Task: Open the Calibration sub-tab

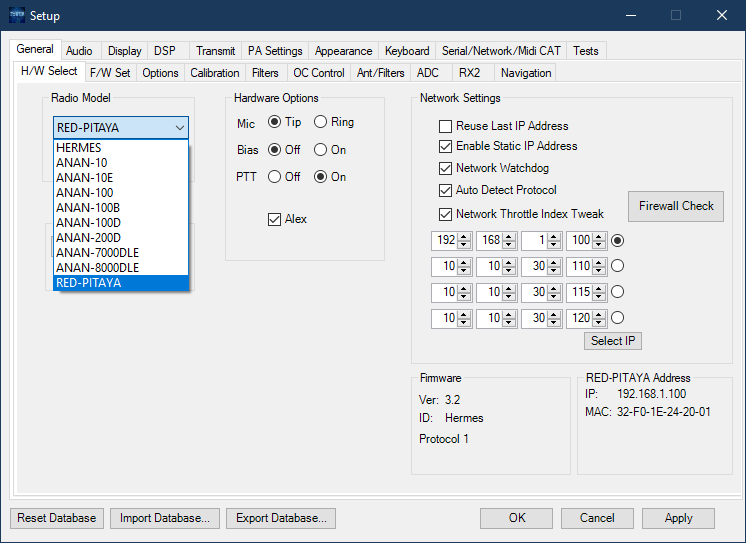Action: coord(215,73)
